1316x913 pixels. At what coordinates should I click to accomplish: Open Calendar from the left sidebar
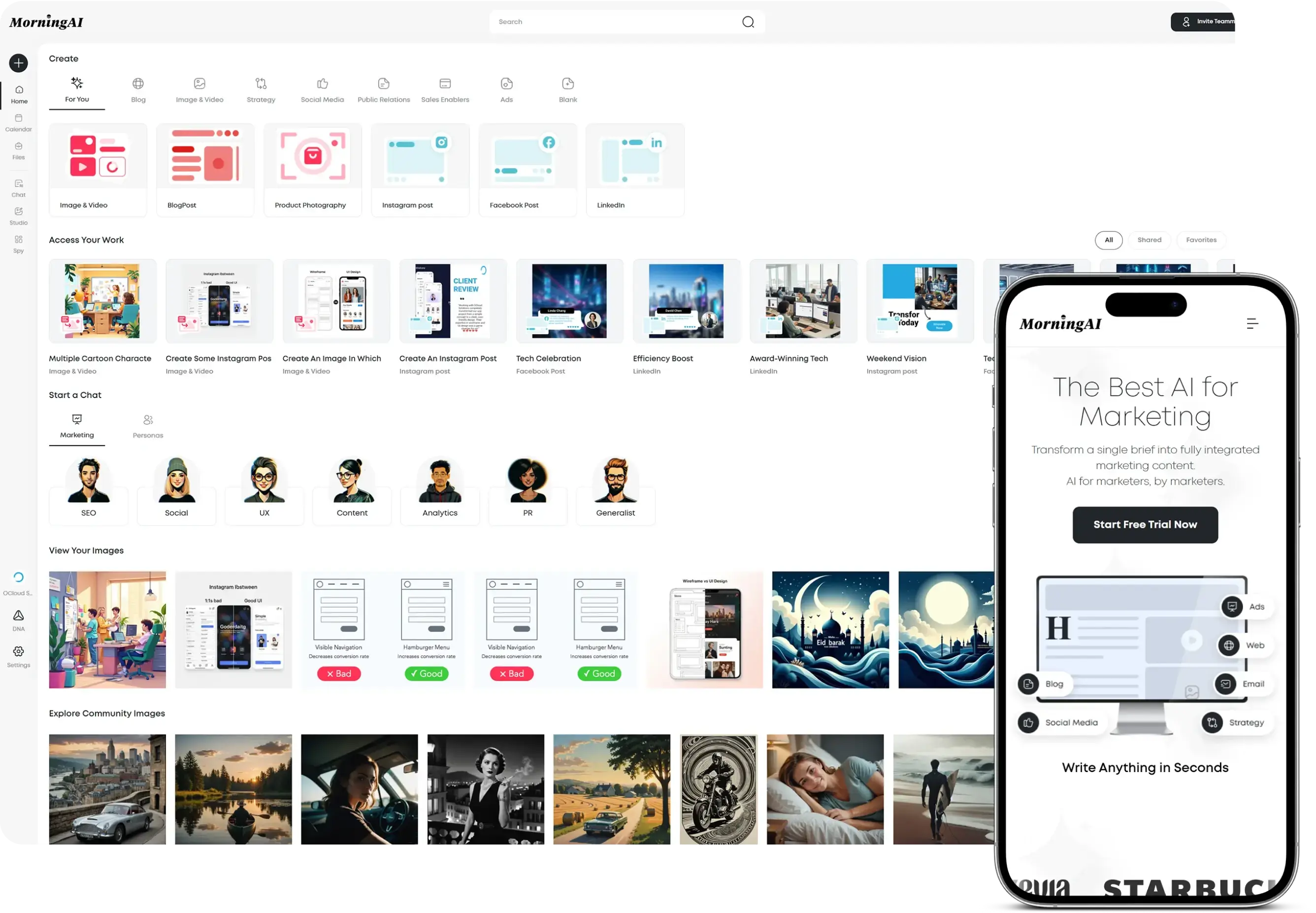tap(18, 122)
